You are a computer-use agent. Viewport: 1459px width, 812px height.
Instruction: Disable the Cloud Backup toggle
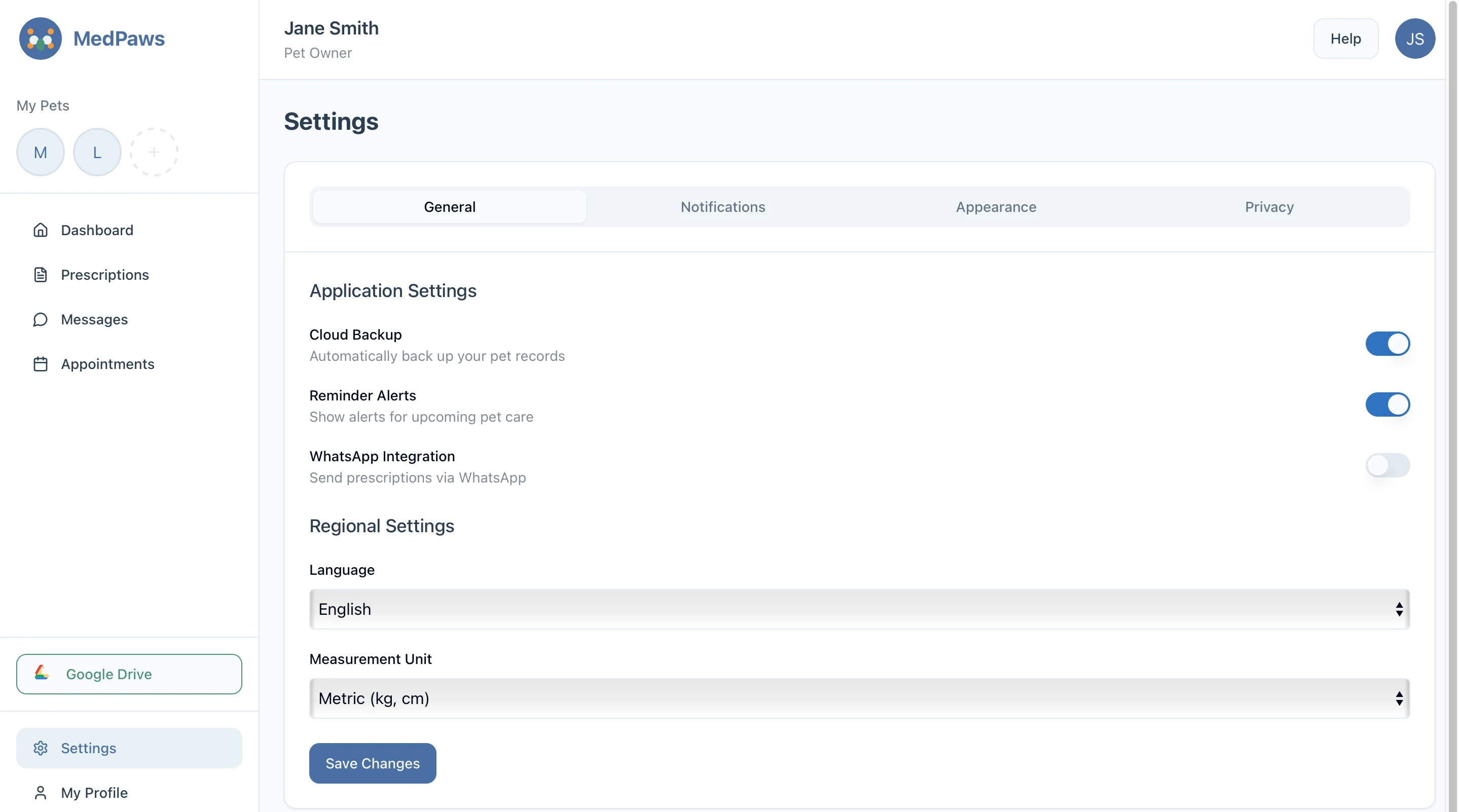tap(1387, 344)
